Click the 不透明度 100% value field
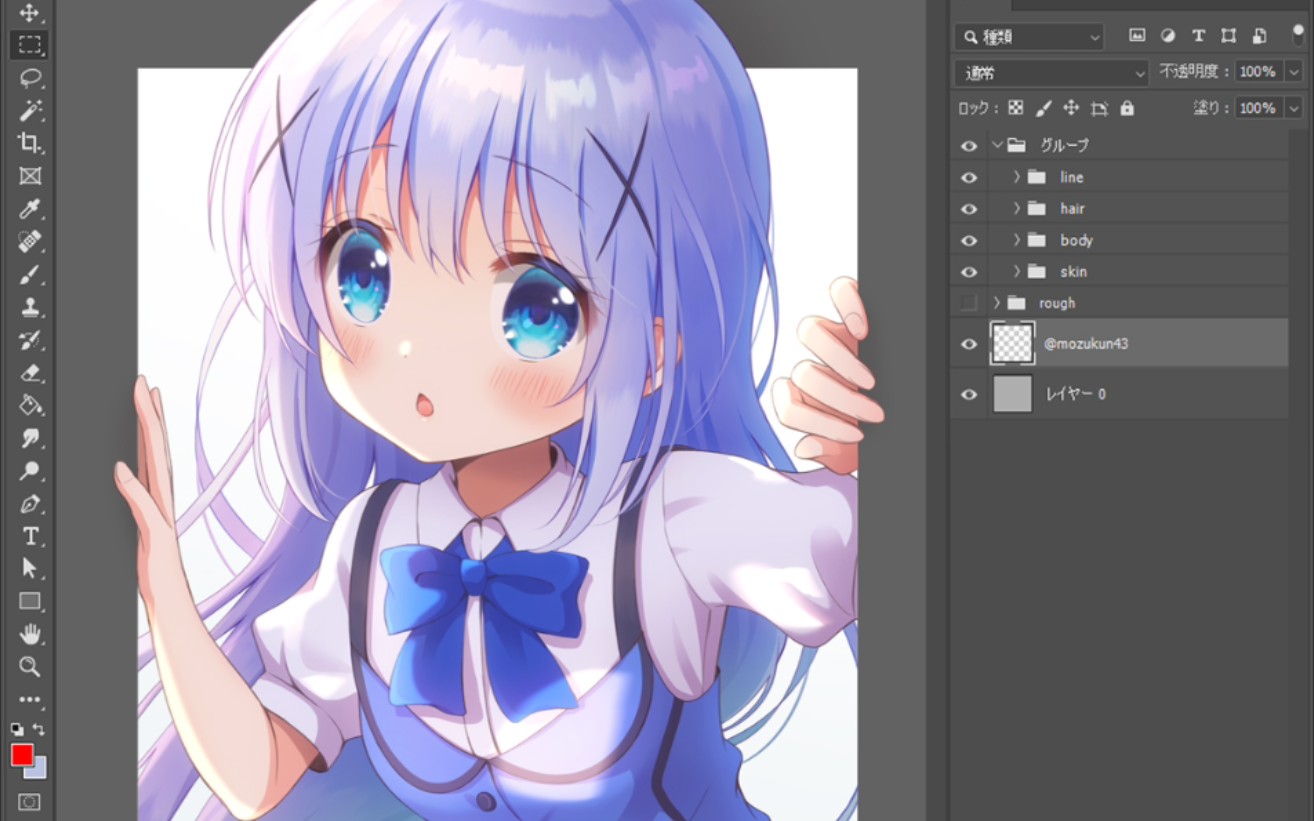This screenshot has height=821, width=1314. coord(1259,72)
